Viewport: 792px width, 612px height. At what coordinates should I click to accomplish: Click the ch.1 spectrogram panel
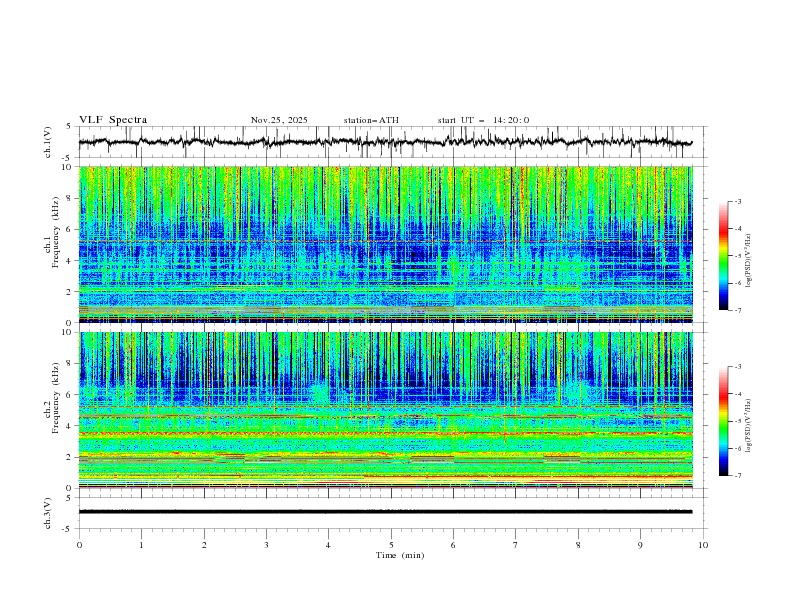385,244
